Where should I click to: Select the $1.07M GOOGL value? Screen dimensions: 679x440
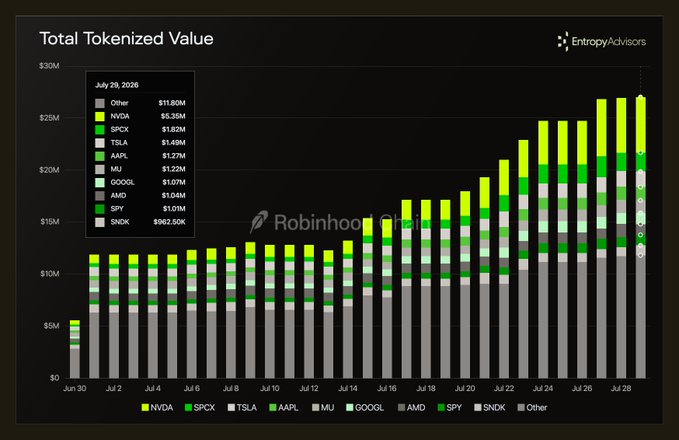(174, 182)
